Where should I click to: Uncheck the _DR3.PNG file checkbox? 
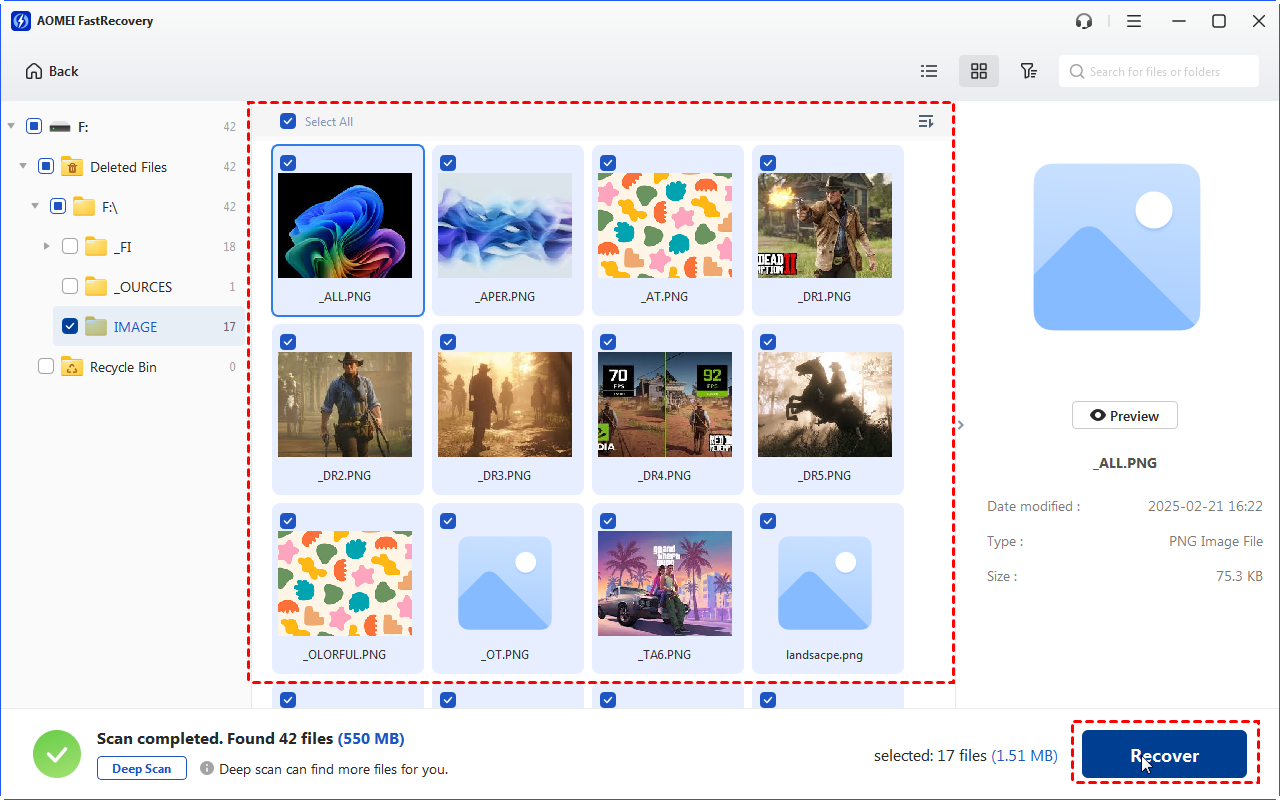coord(448,342)
